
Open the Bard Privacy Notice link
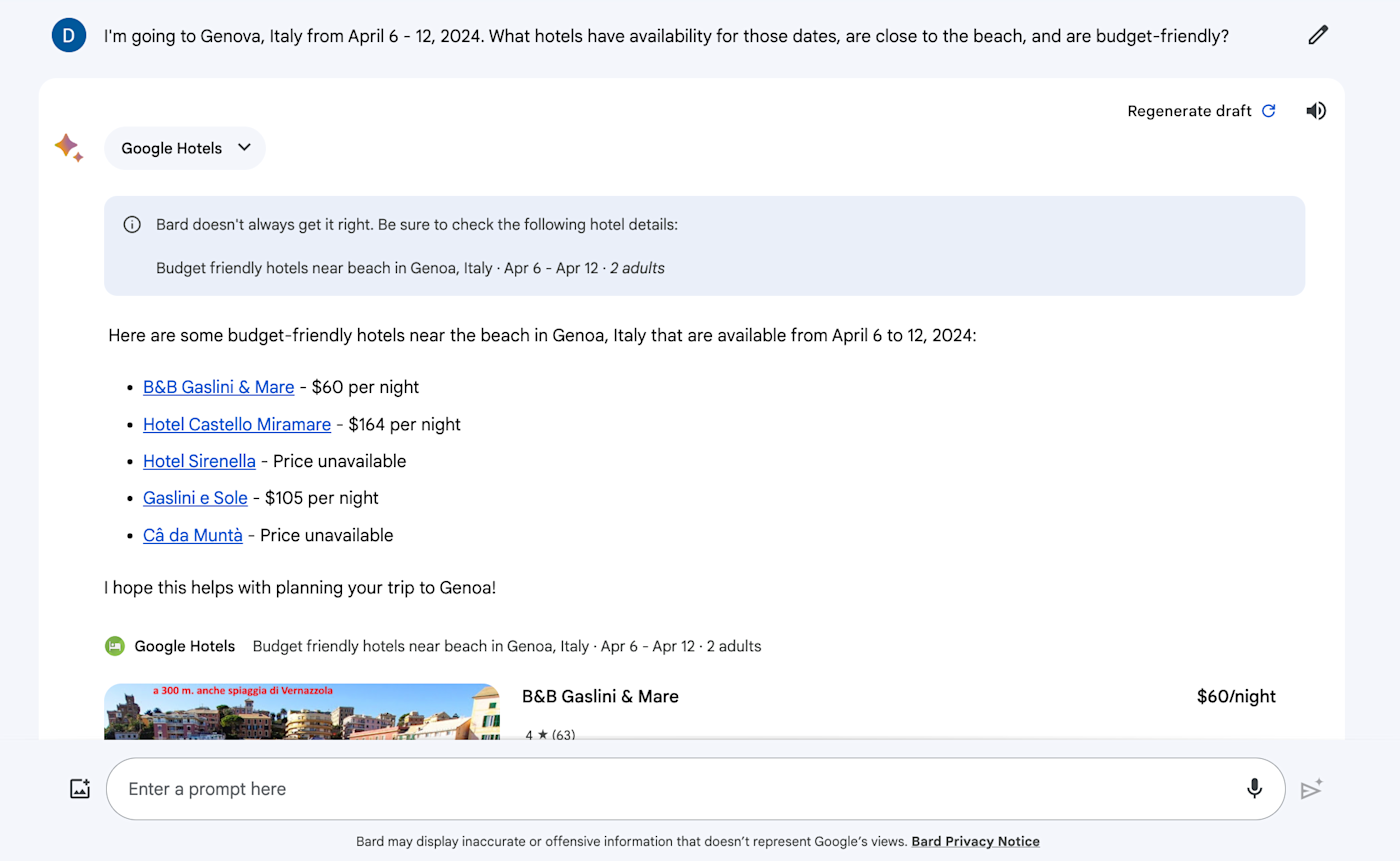[975, 842]
